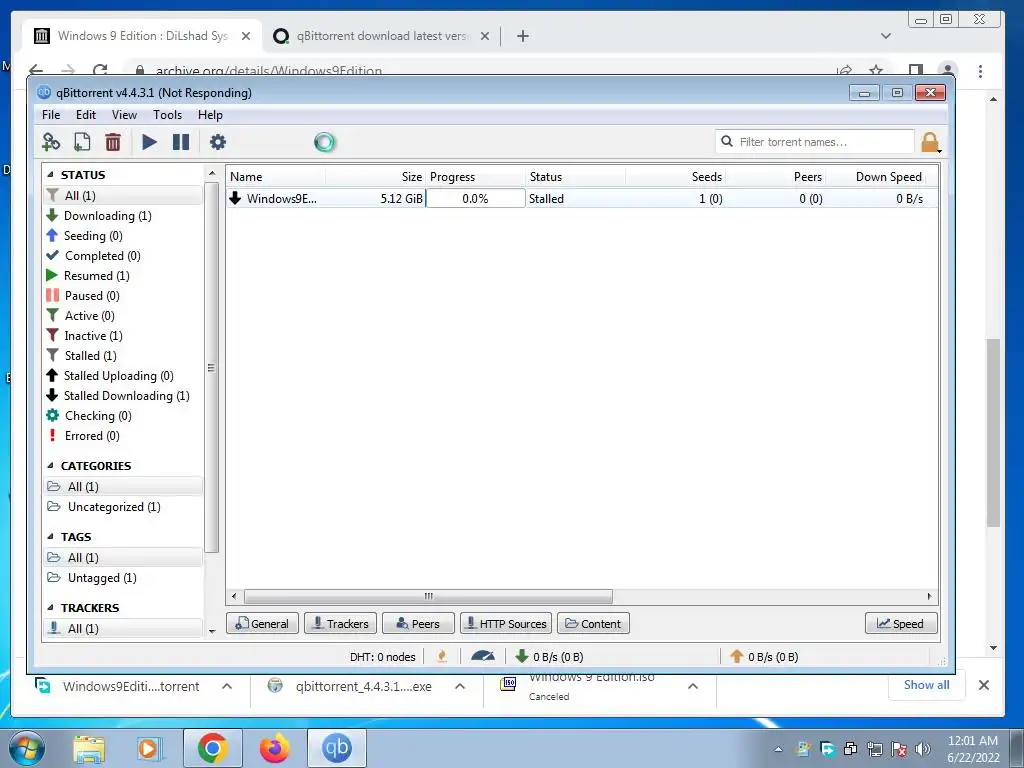Resume torrents with the play icon
This screenshot has width=1024, height=768.
pyautogui.click(x=149, y=142)
